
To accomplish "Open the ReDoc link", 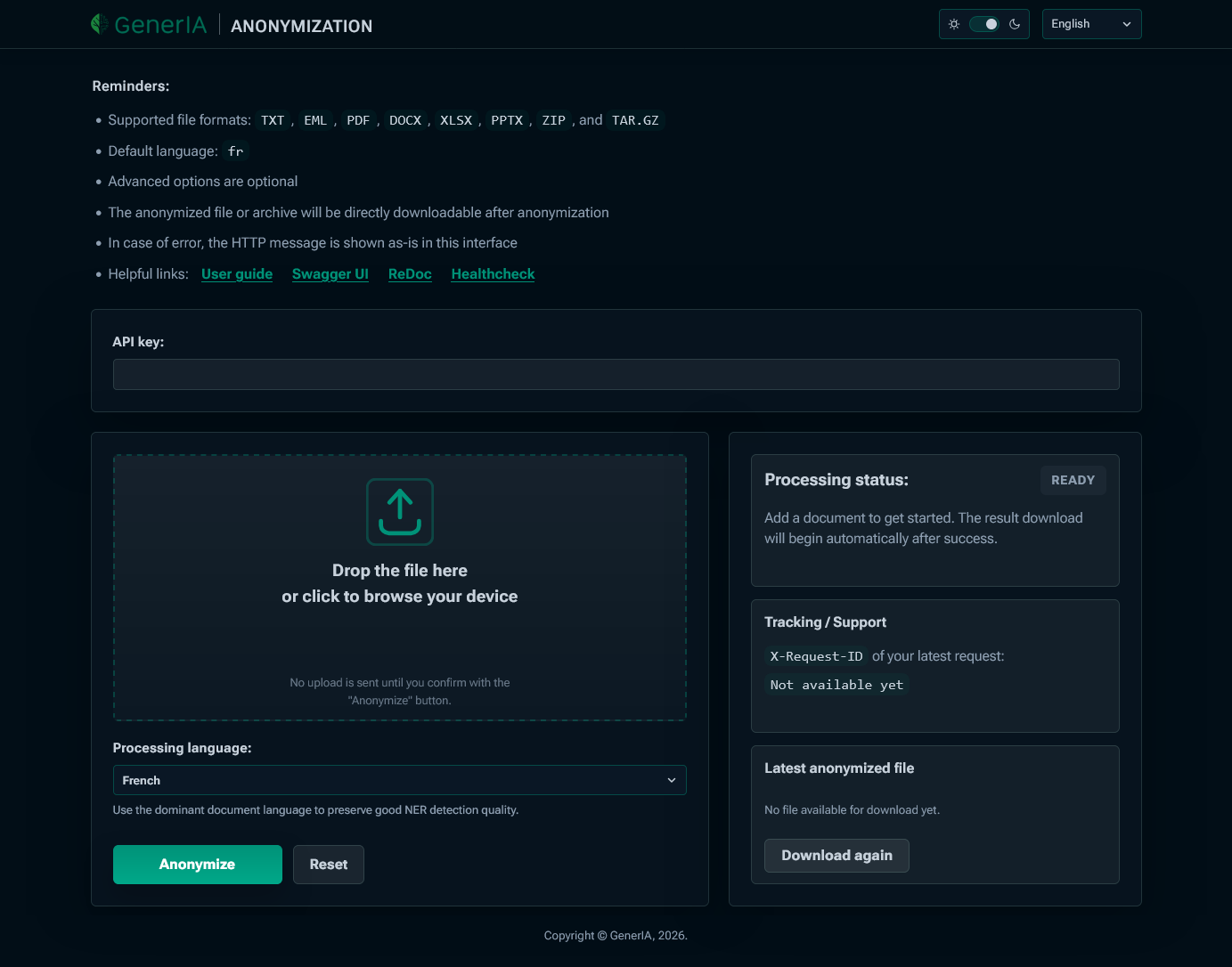I will (410, 274).
